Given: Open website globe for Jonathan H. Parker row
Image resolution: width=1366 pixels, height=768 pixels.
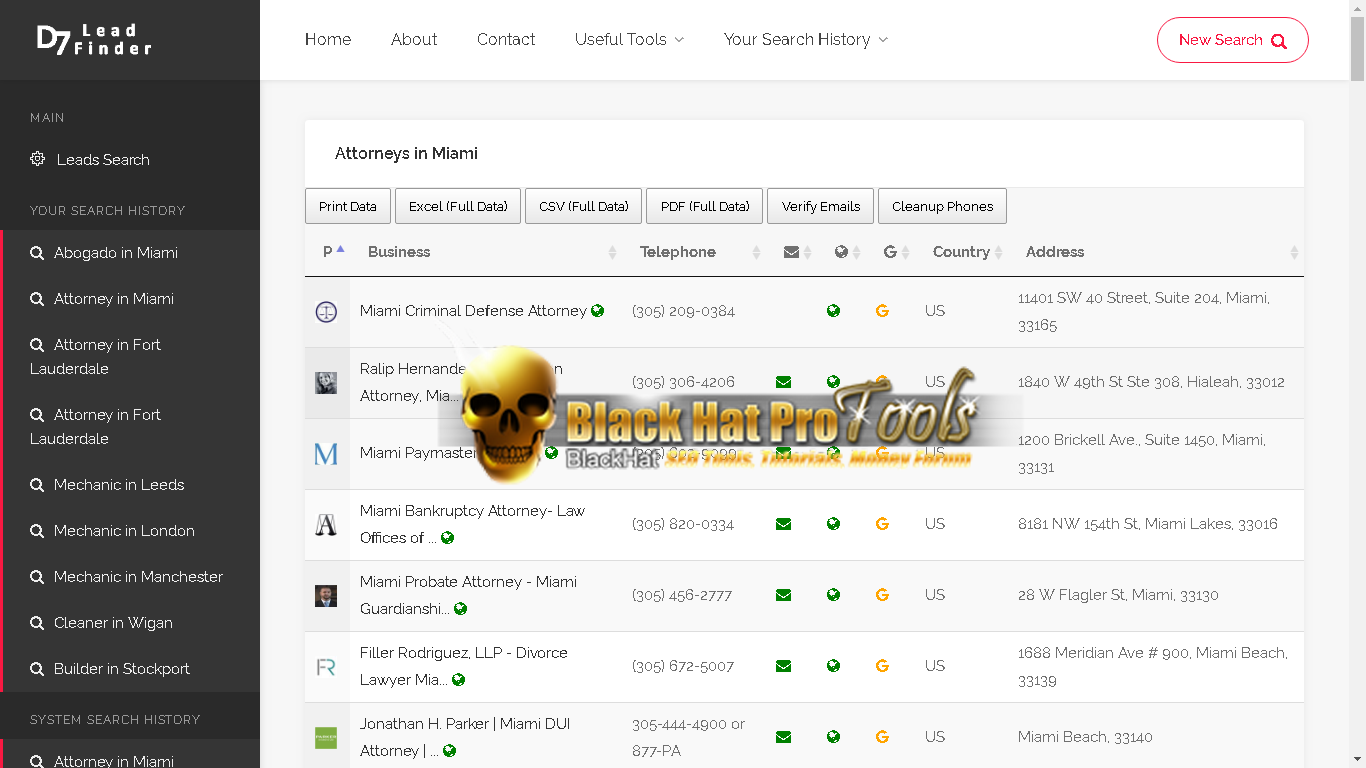Looking at the screenshot, I should click(833, 737).
